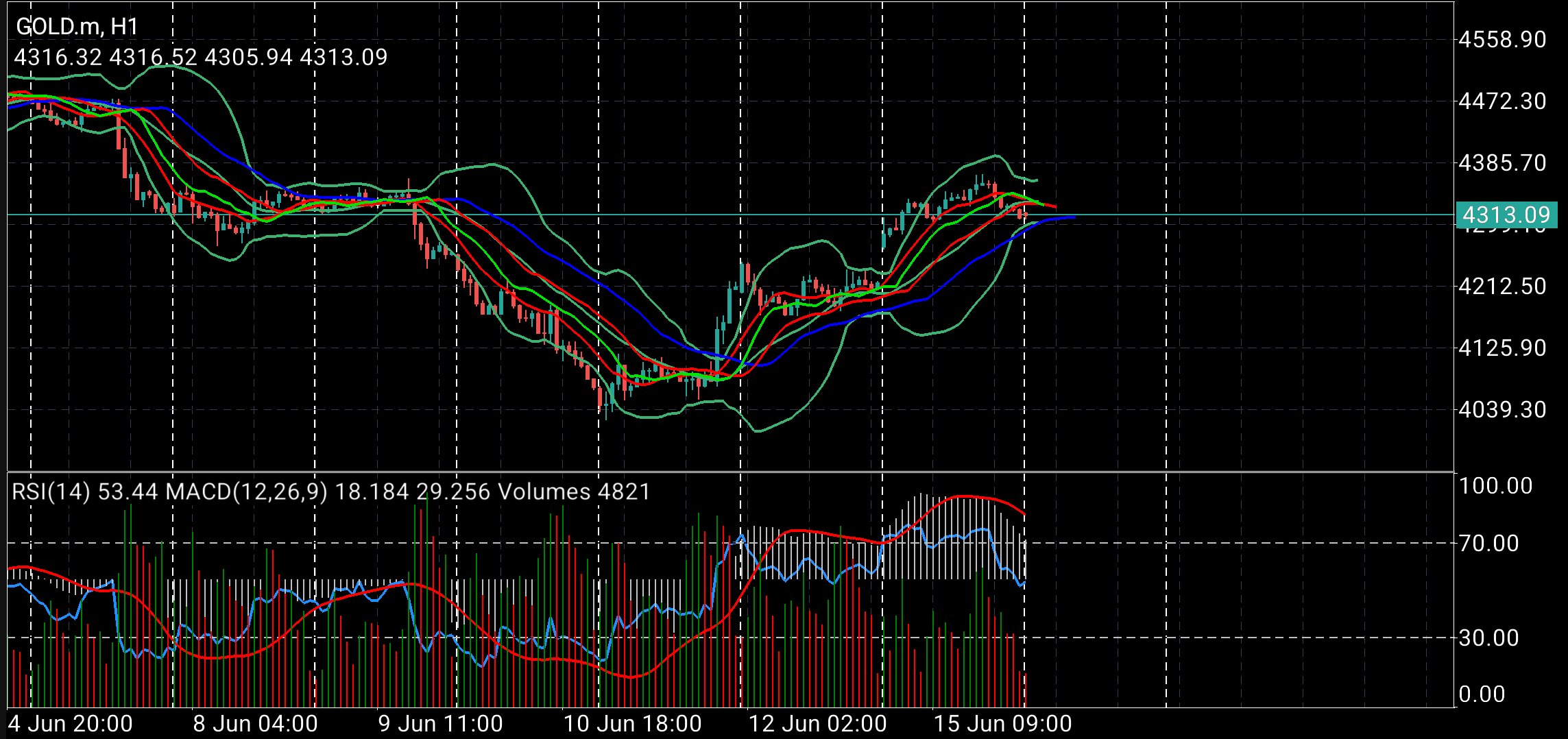
Task: Click the 4212.50 price axis label
Action: pos(1502,286)
